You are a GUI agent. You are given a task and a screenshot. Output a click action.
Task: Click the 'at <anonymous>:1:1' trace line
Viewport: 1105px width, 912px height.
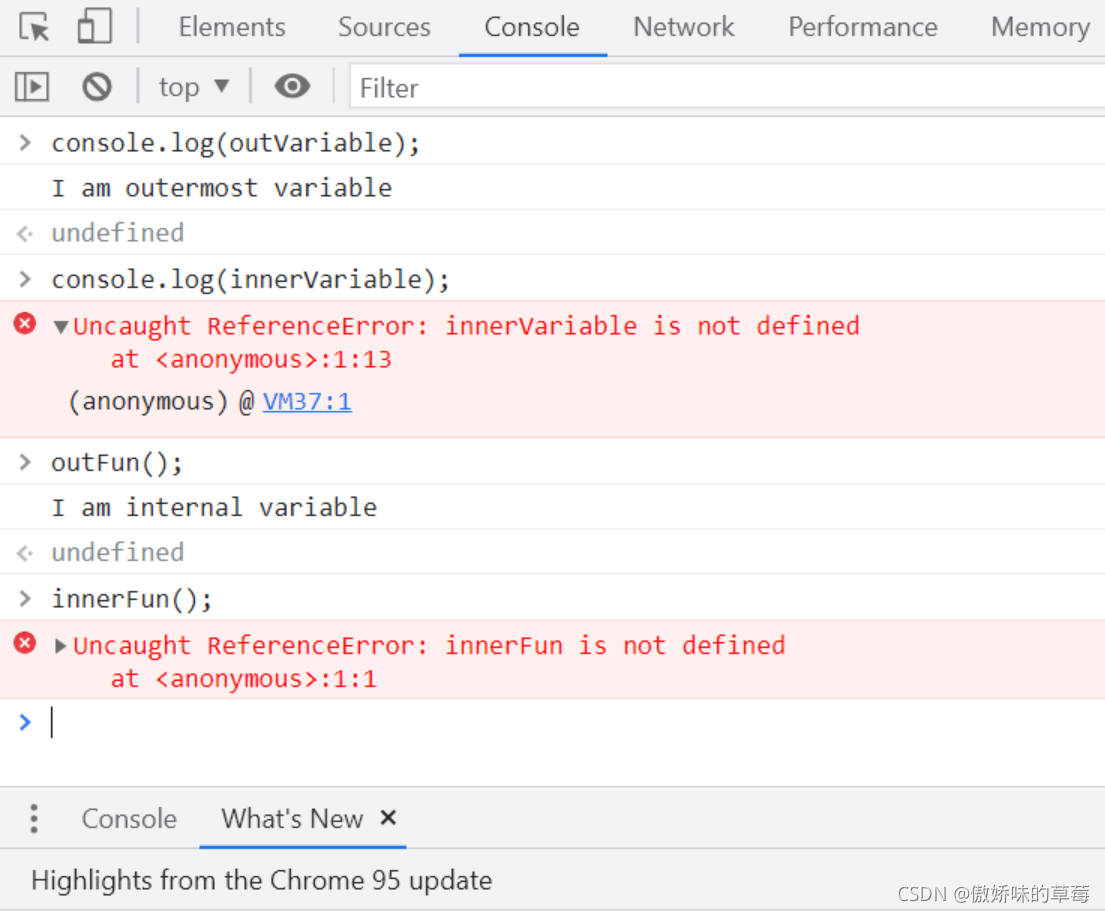click(x=244, y=679)
